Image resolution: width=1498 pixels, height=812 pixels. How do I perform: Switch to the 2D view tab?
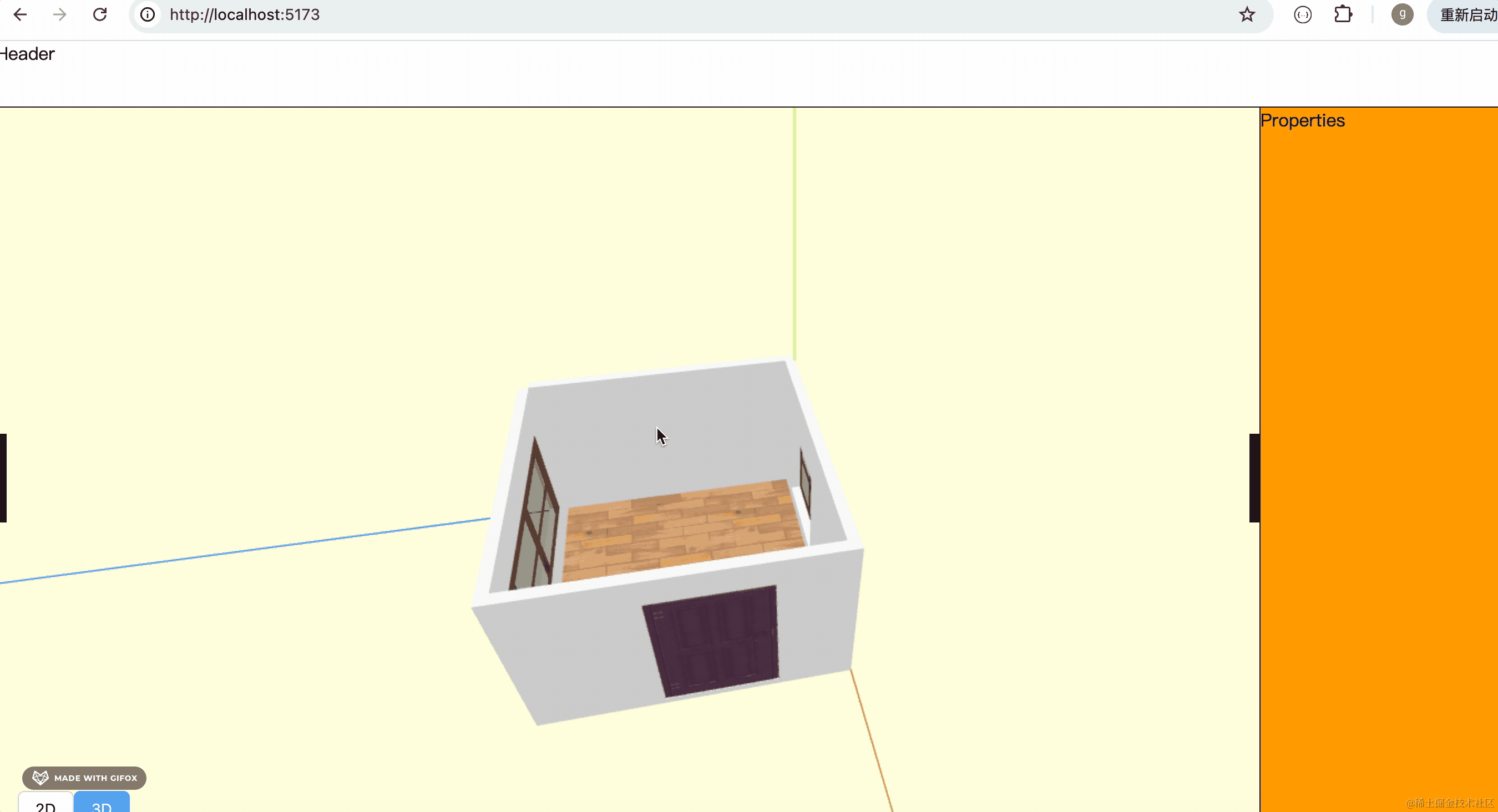point(45,803)
